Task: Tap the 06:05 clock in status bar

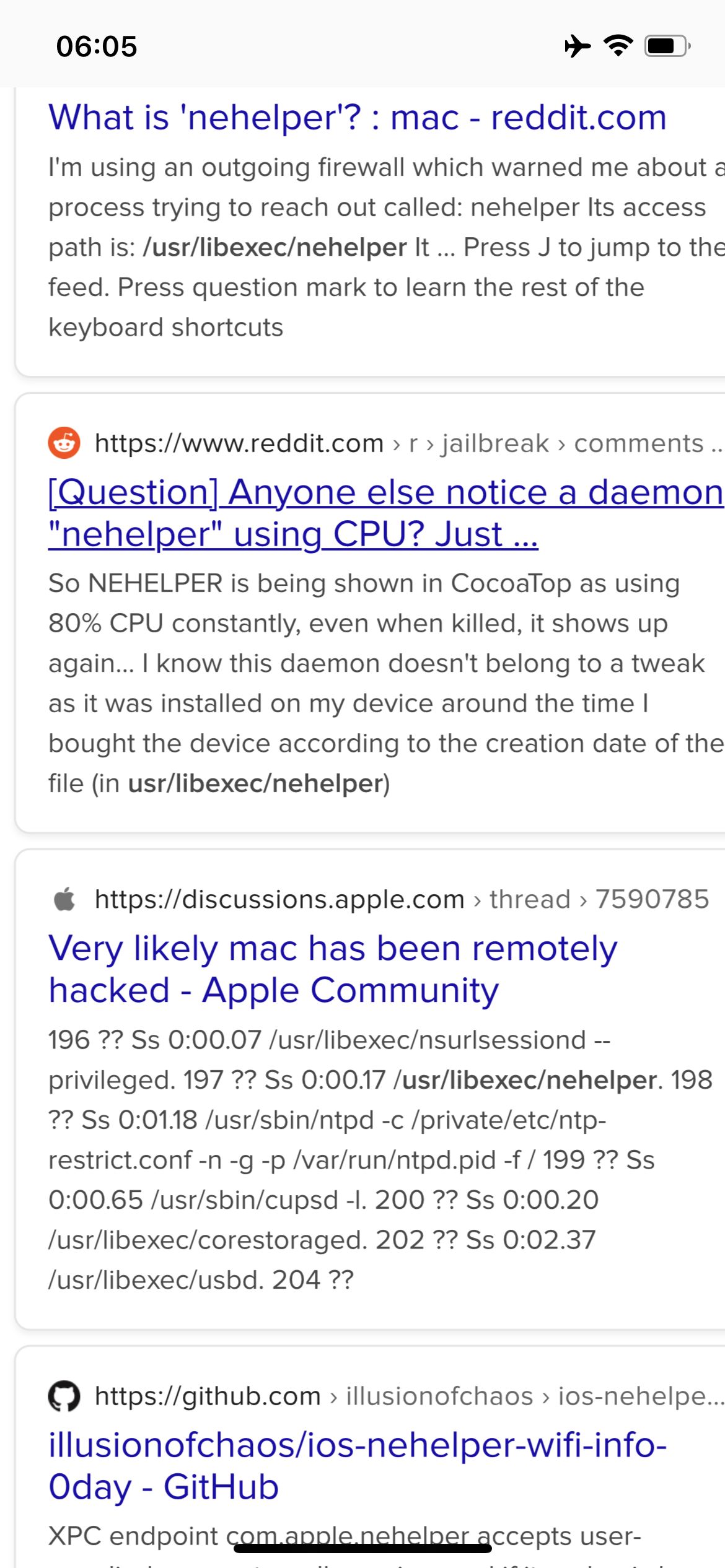Action: pyautogui.click(x=97, y=47)
